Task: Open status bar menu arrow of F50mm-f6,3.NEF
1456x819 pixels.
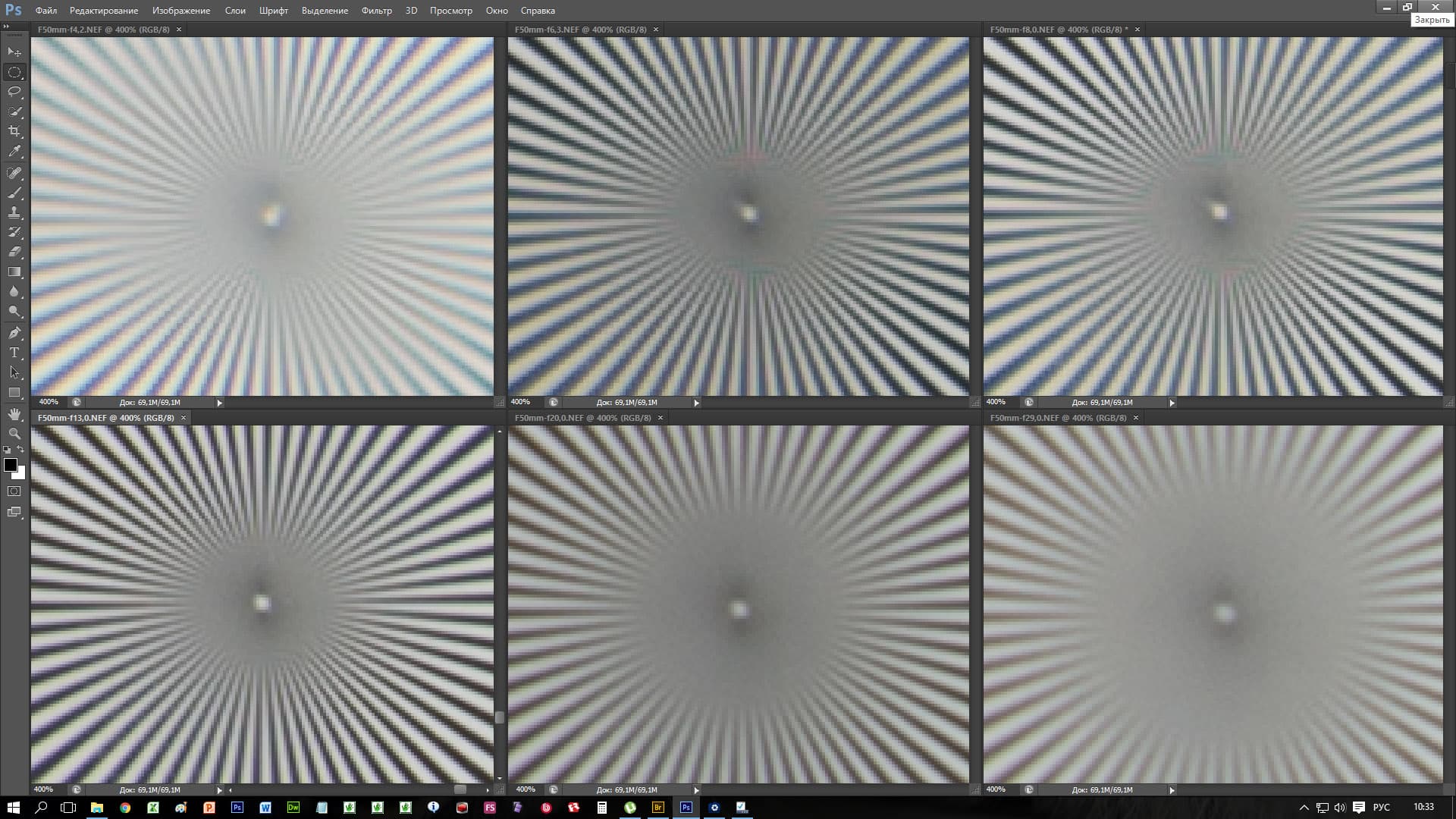Action: [x=696, y=403]
